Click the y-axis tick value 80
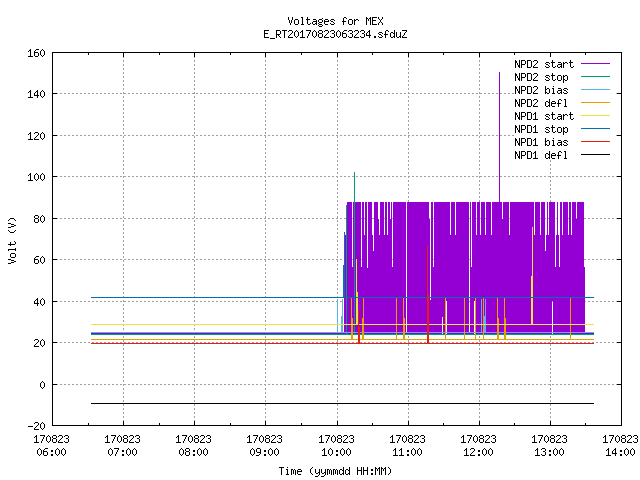The width and height of the screenshot is (640, 480). click(39, 219)
